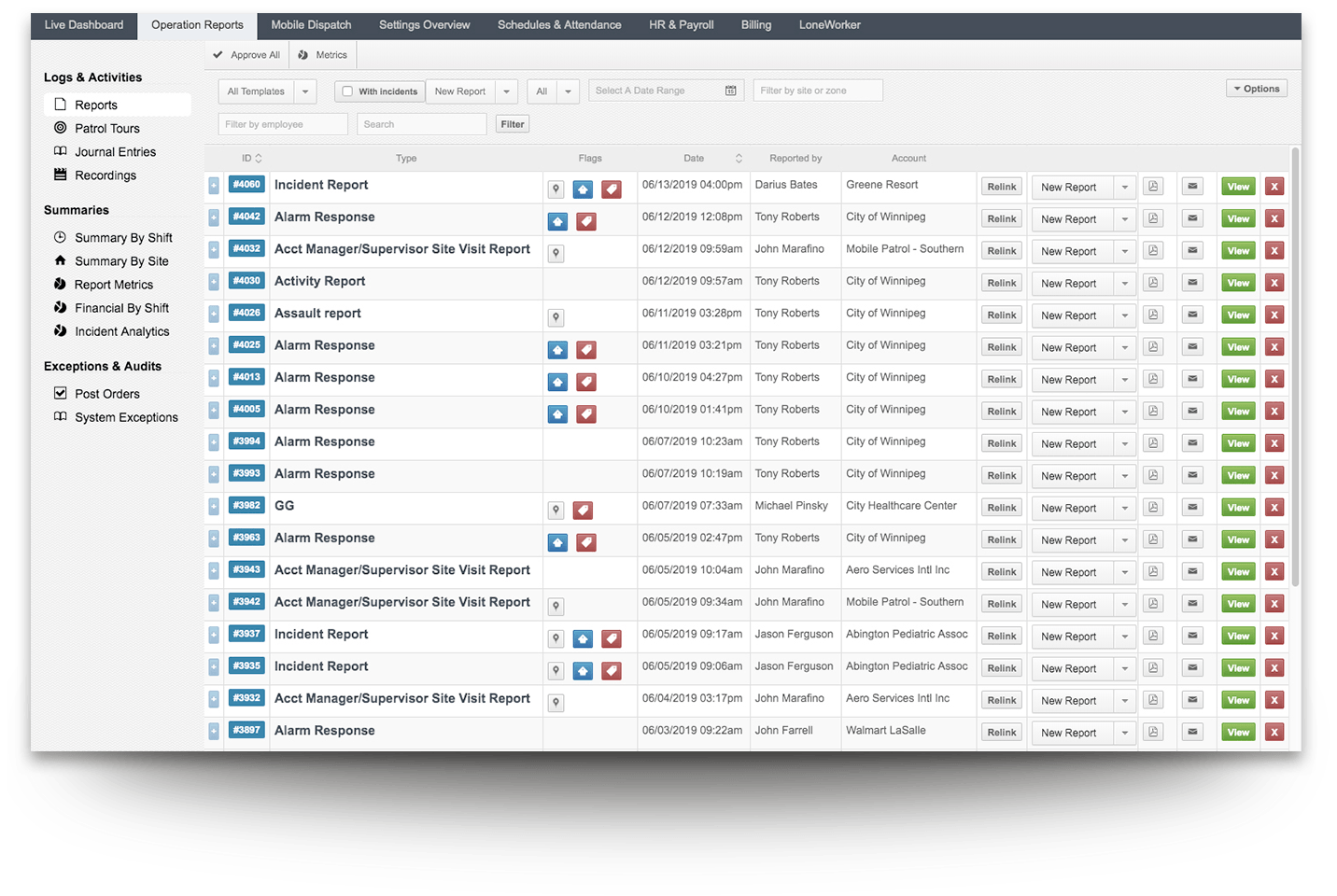The image size is (1337, 896).
Task: Open the All dropdown filter
Action: [553, 91]
